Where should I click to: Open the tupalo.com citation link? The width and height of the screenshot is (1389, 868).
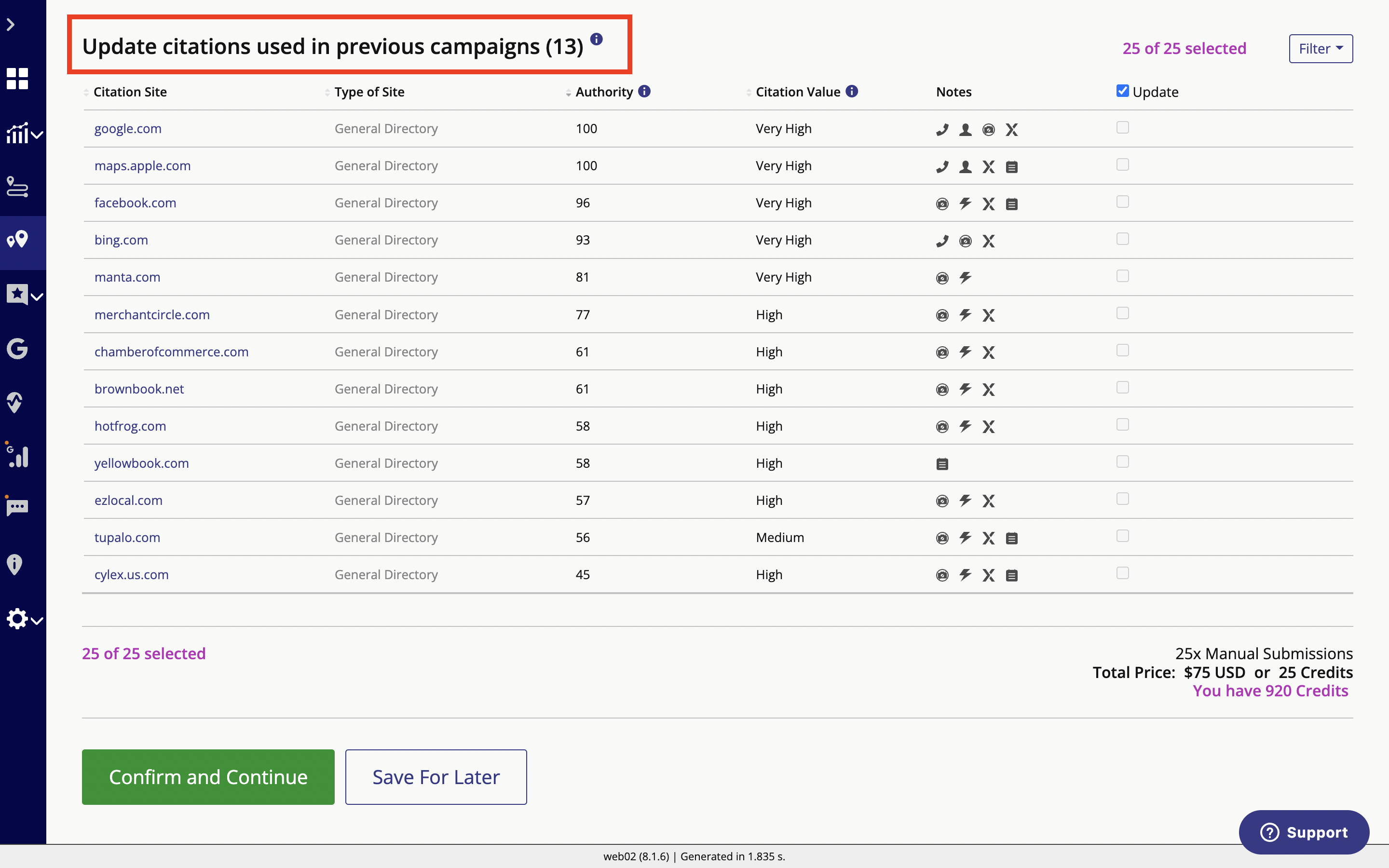[127, 537]
